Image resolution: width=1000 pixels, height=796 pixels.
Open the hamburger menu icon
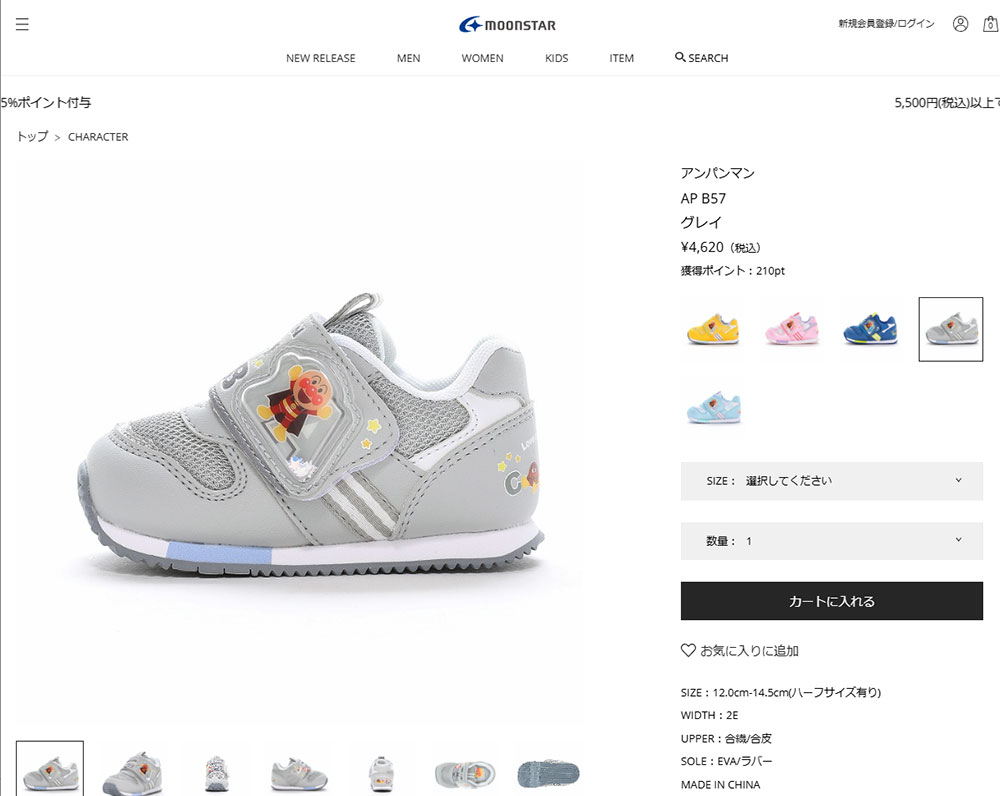(22, 24)
